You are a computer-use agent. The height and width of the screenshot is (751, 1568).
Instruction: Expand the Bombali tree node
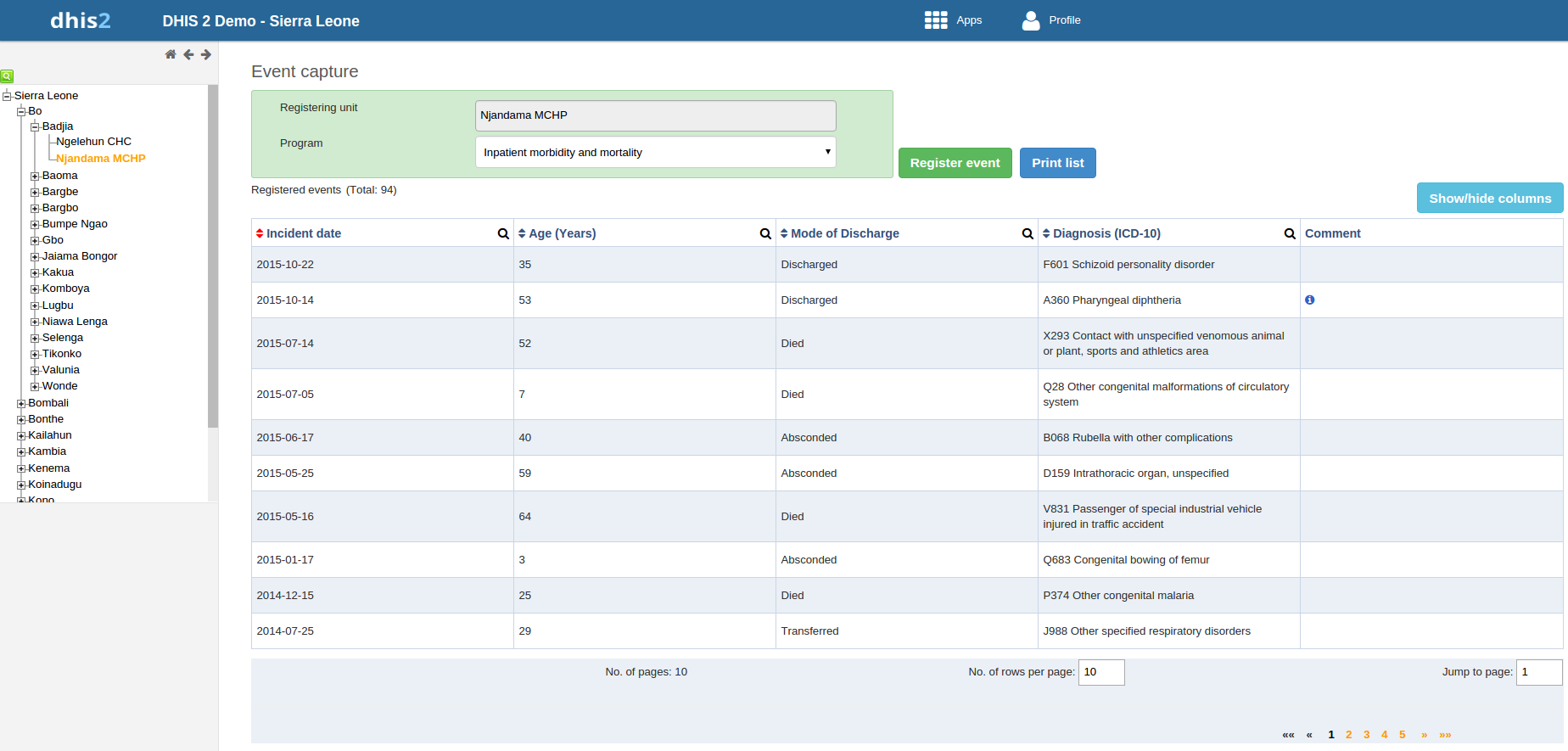pyautogui.click(x=21, y=404)
